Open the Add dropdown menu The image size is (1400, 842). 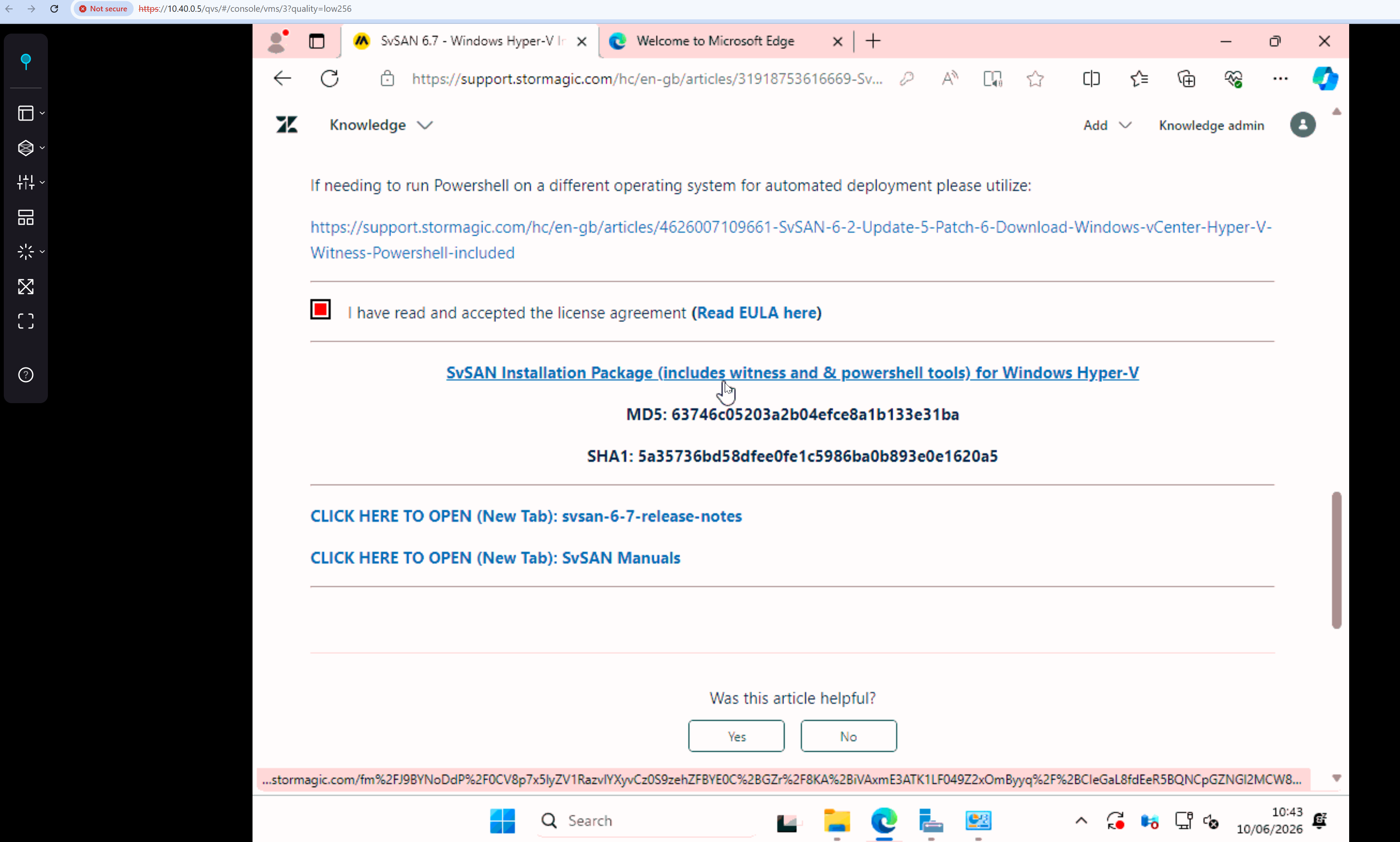pyautogui.click(x=1107, y=126)
